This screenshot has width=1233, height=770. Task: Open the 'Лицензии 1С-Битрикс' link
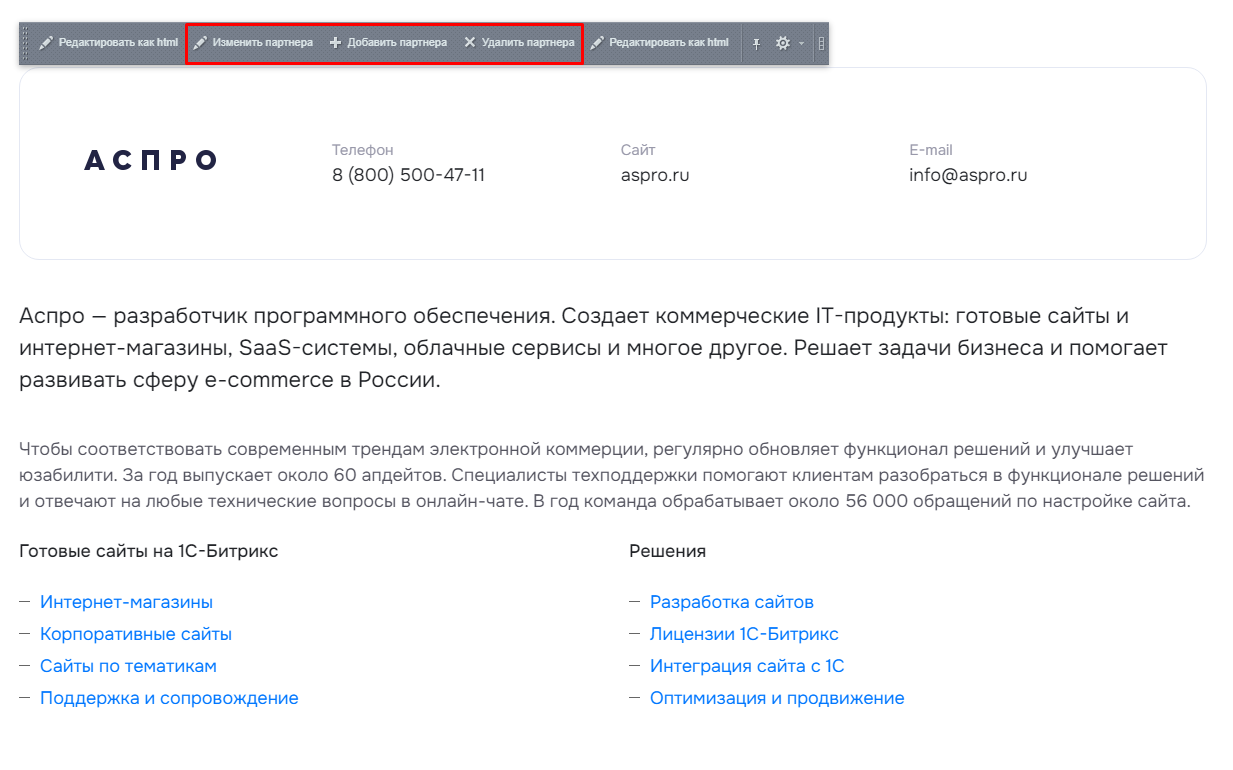744,634
